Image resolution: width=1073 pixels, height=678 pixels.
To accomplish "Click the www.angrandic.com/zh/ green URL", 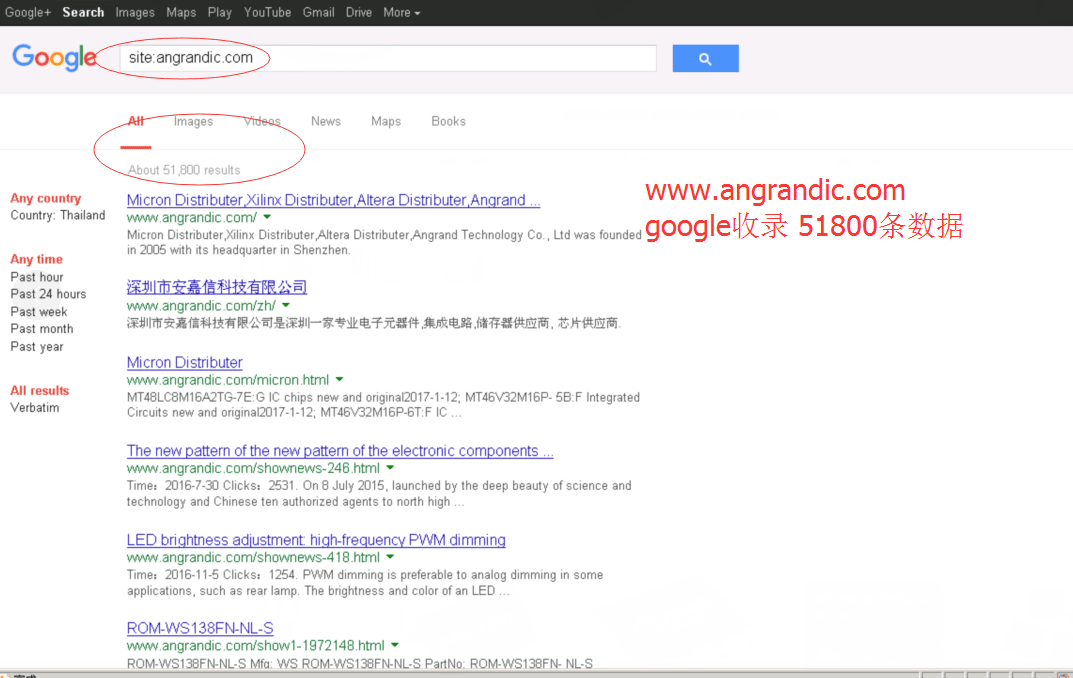I will [x=201, y=306].
